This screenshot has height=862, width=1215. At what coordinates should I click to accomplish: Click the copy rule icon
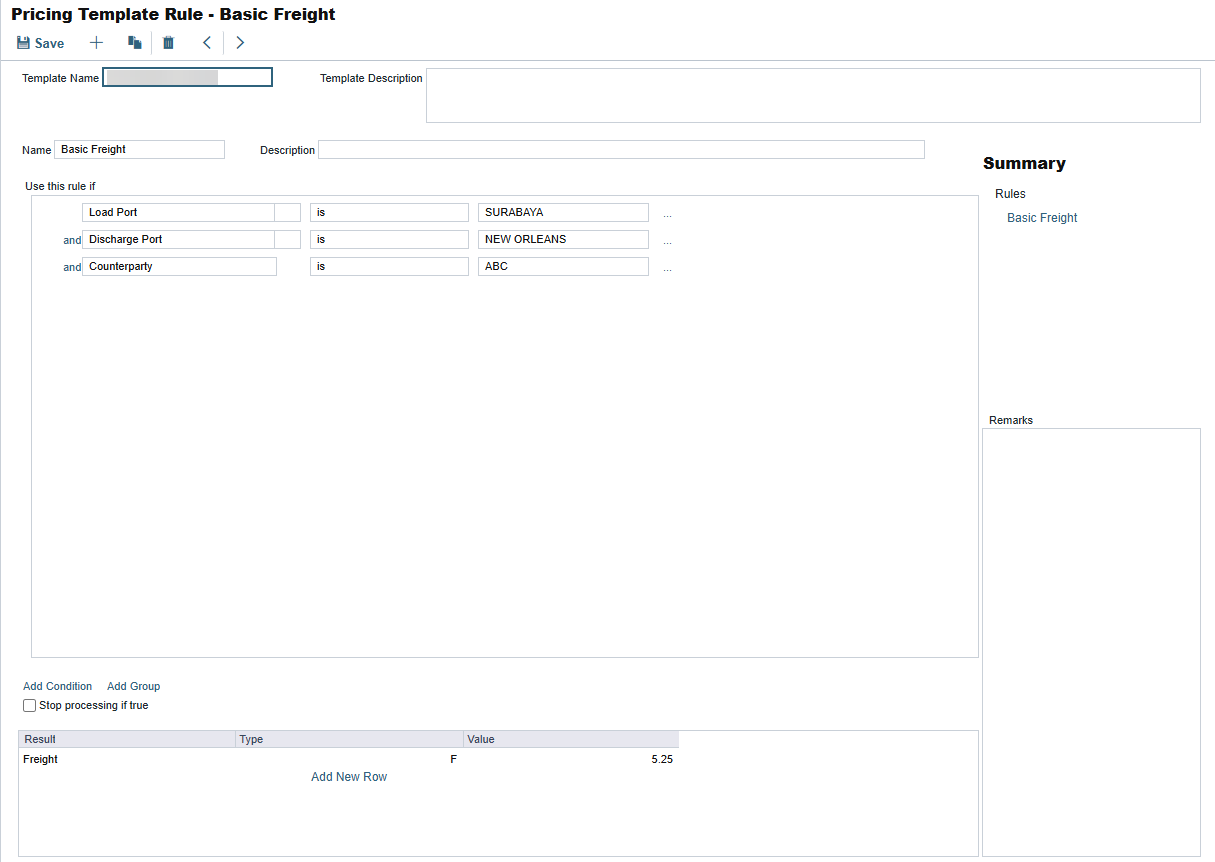134,43
